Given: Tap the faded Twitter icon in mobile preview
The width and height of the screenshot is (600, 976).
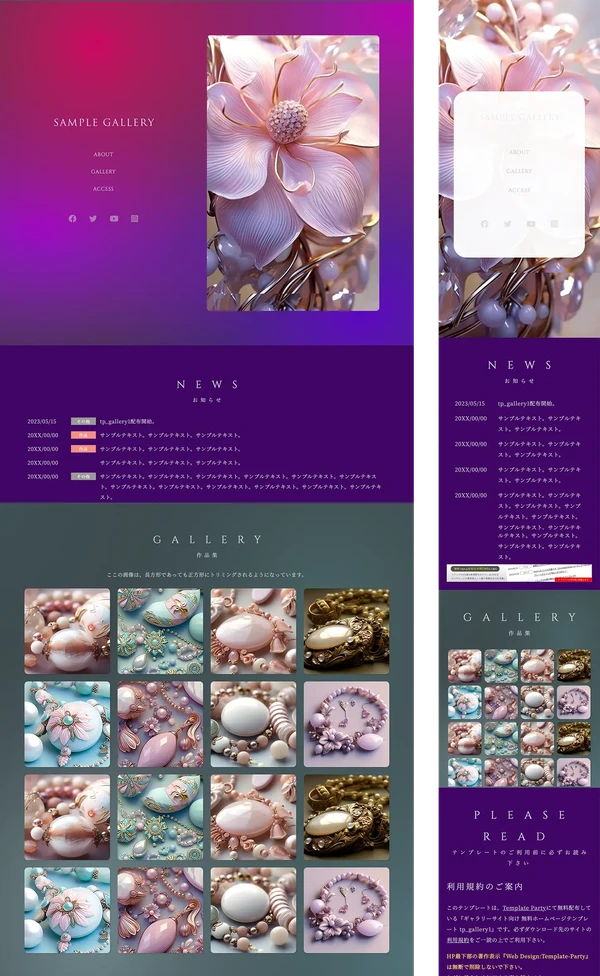Looking at the screenshot, I should tap(508, 224).
